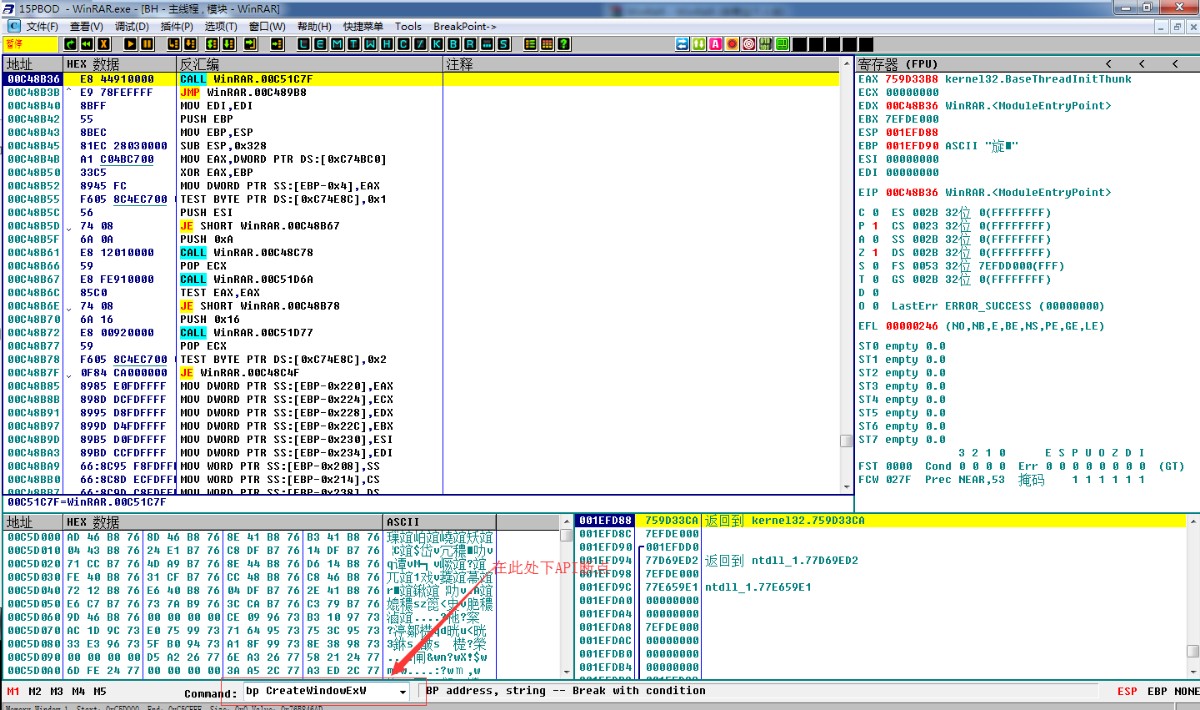
Task: Select NONE stack addressing mode
Action: [1187, 691]
